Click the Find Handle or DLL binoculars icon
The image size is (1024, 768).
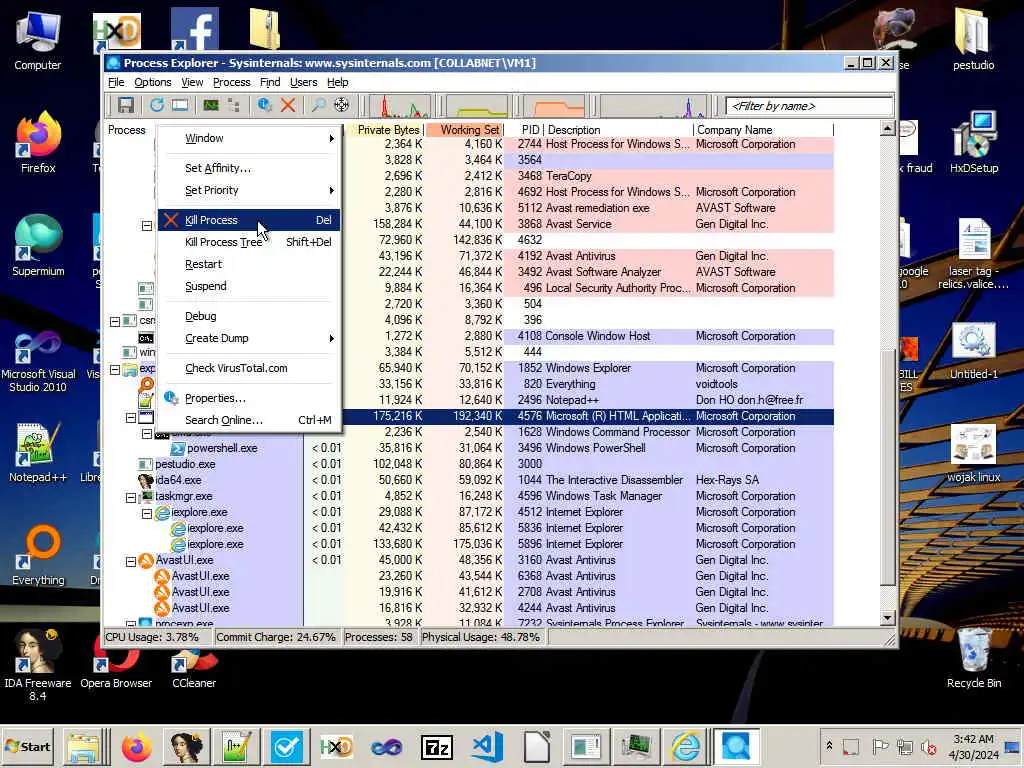click(319, 105)
